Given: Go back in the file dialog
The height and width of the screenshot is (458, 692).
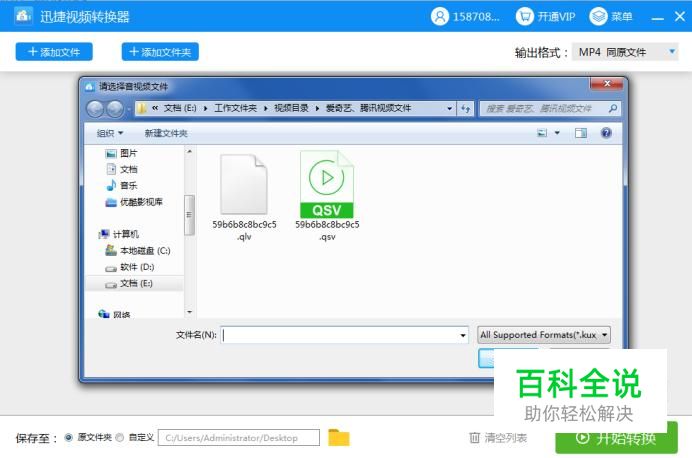Looking at the screenshot, I should pos(95,109).
